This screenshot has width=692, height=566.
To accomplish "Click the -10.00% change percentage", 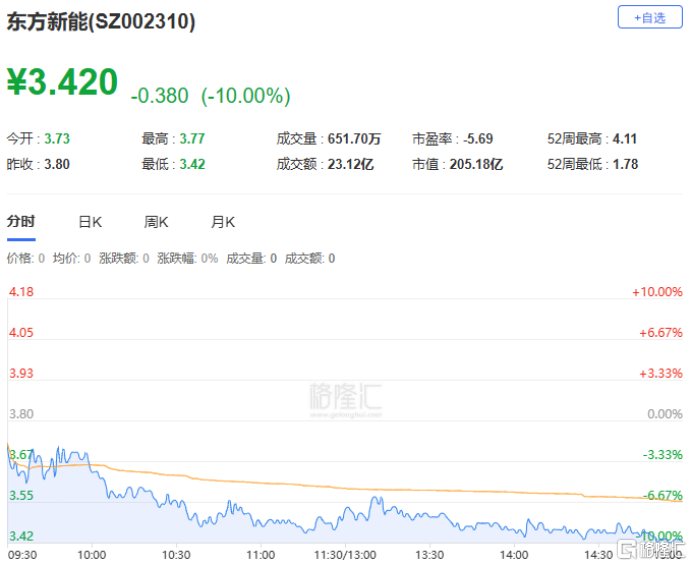I will [x=246, y=96].
